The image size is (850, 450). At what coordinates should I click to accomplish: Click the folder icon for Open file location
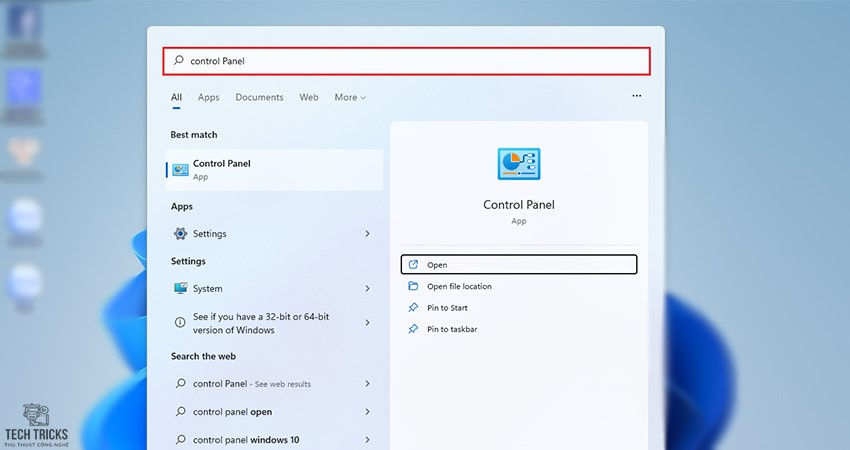[413, 286]
